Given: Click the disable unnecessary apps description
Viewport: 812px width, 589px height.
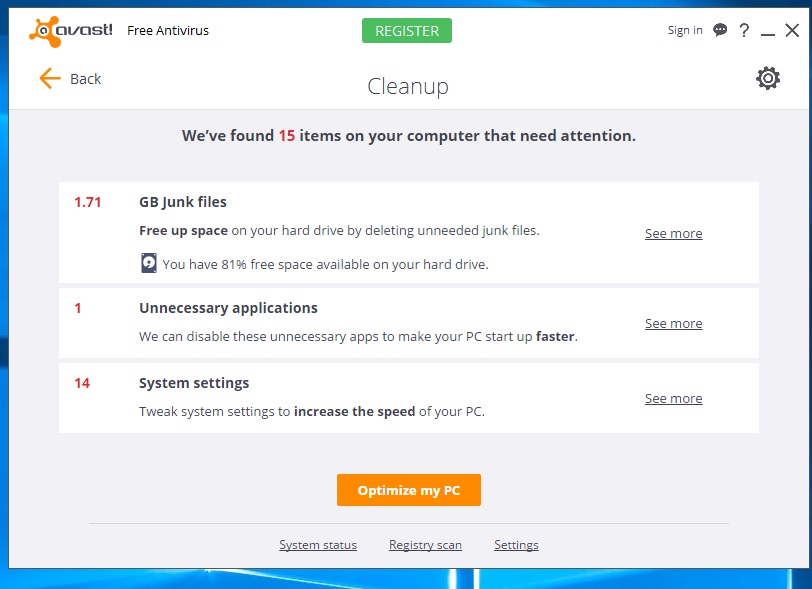Looking at the screenshot, I should pos(358,337).
